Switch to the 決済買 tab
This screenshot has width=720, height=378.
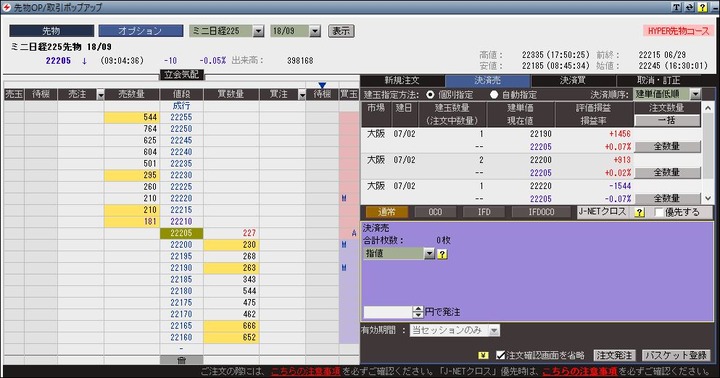click(573, 80)
